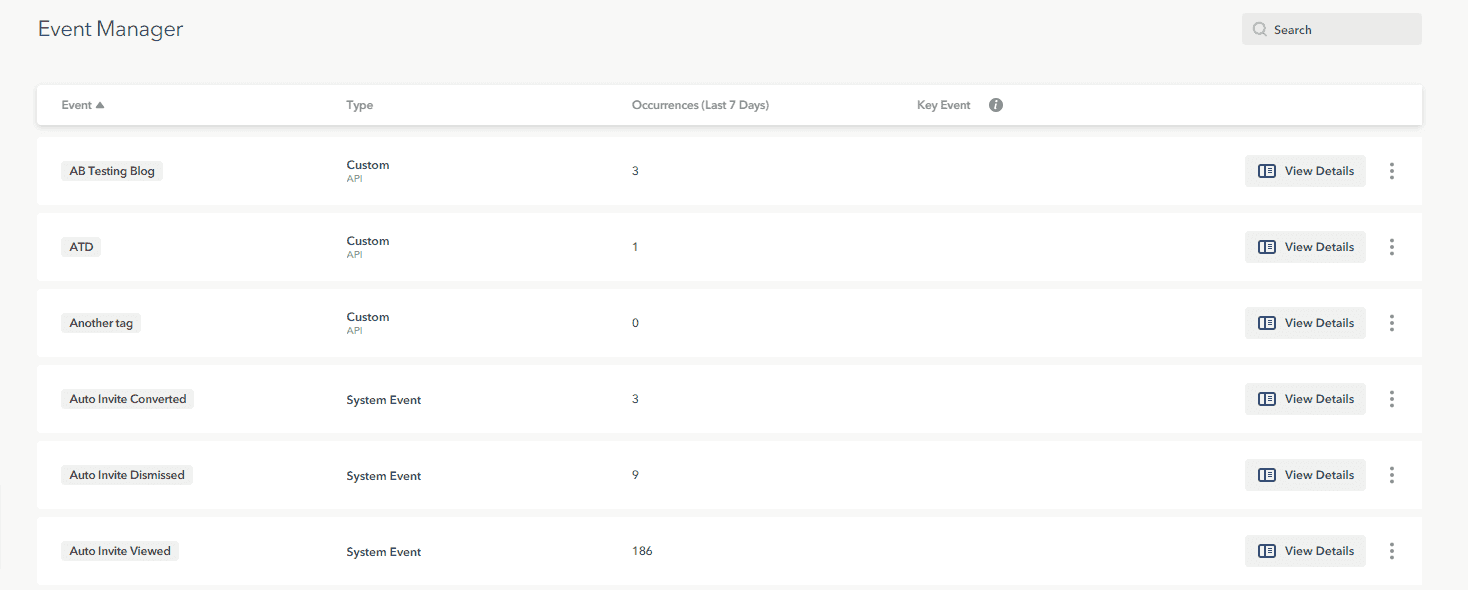Focus the Search input field

click(x=1331, y=29)
